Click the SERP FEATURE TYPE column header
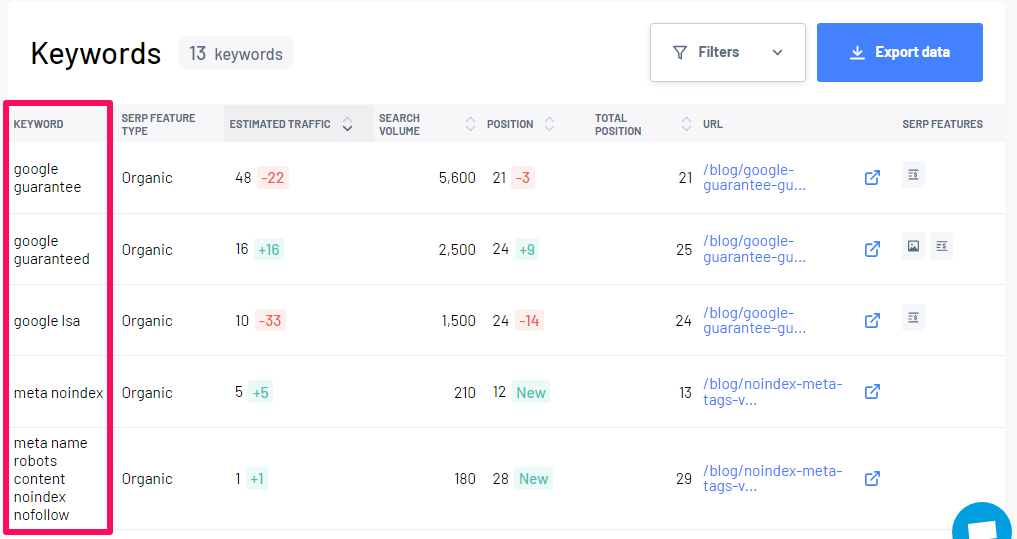1017x539 pixels. point(158,124)
